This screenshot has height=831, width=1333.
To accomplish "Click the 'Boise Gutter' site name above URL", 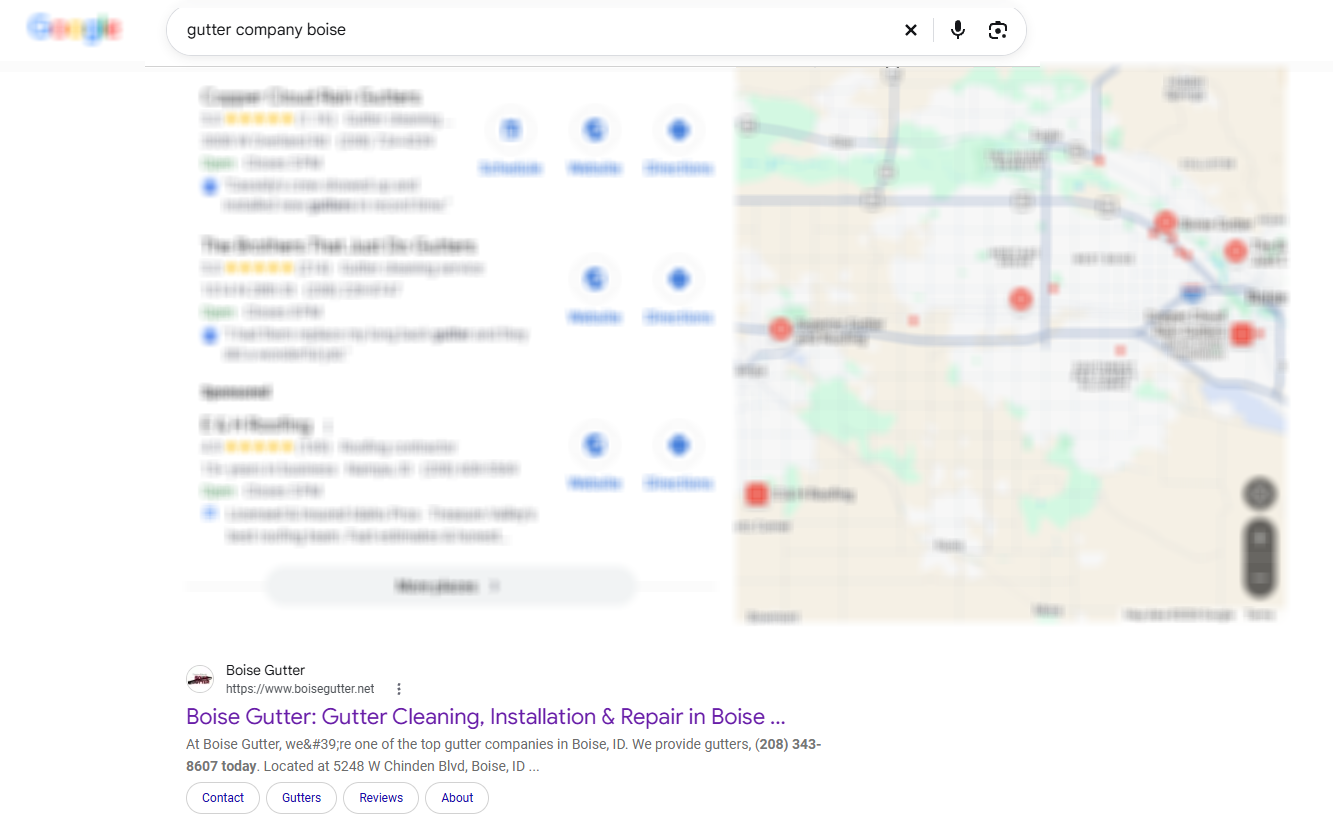I will (x=265, y=670).
